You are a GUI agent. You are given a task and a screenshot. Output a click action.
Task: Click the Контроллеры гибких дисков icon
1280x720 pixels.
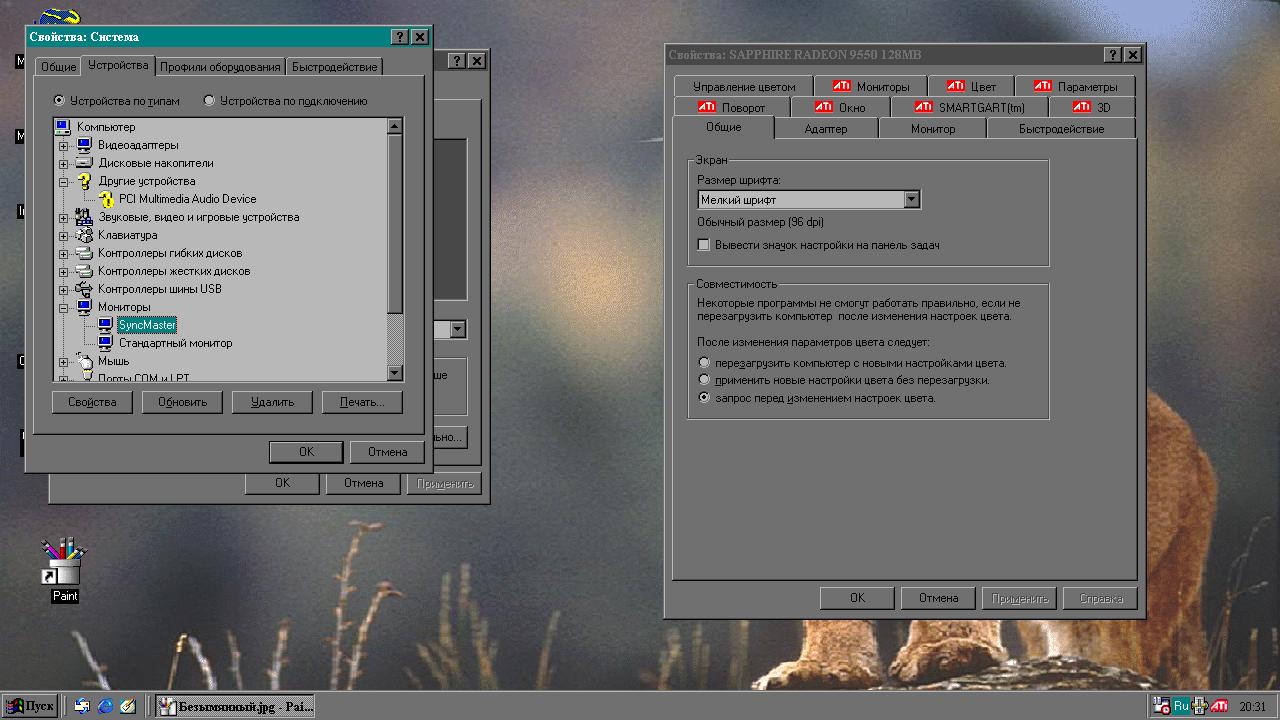tap(84, 253)
